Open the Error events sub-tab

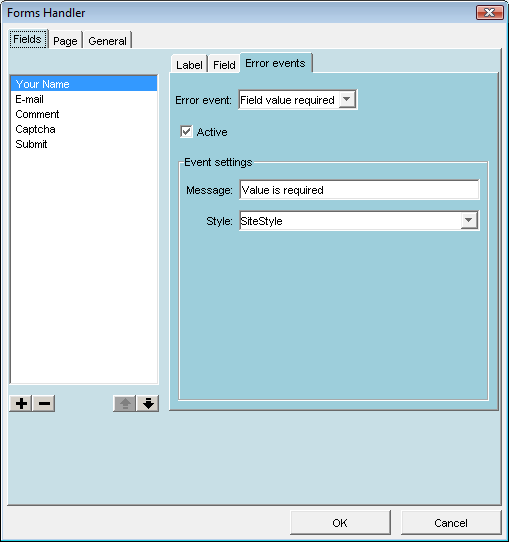point(275,63)
